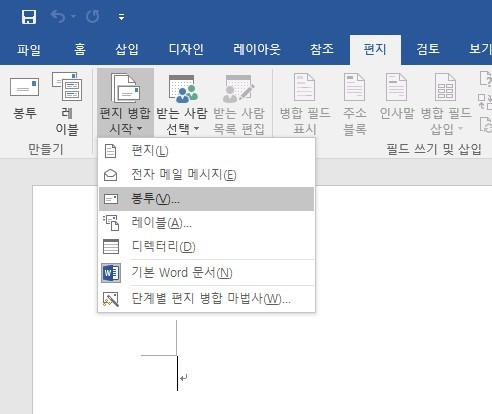The width and height of the screenshot is (492, 414).
Task: Click 병합 필드 표시 button
Action: tap(305, 104)
